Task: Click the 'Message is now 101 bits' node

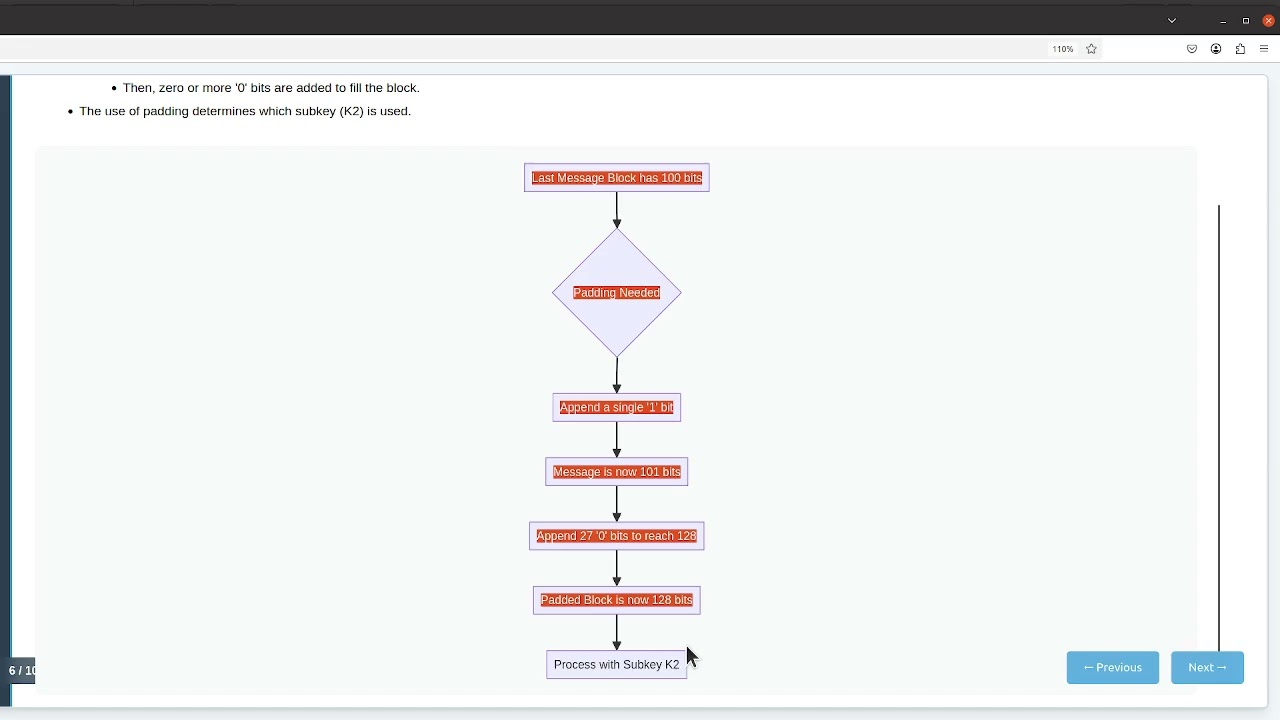Action: pyautogui.click(x=616, y=472)
